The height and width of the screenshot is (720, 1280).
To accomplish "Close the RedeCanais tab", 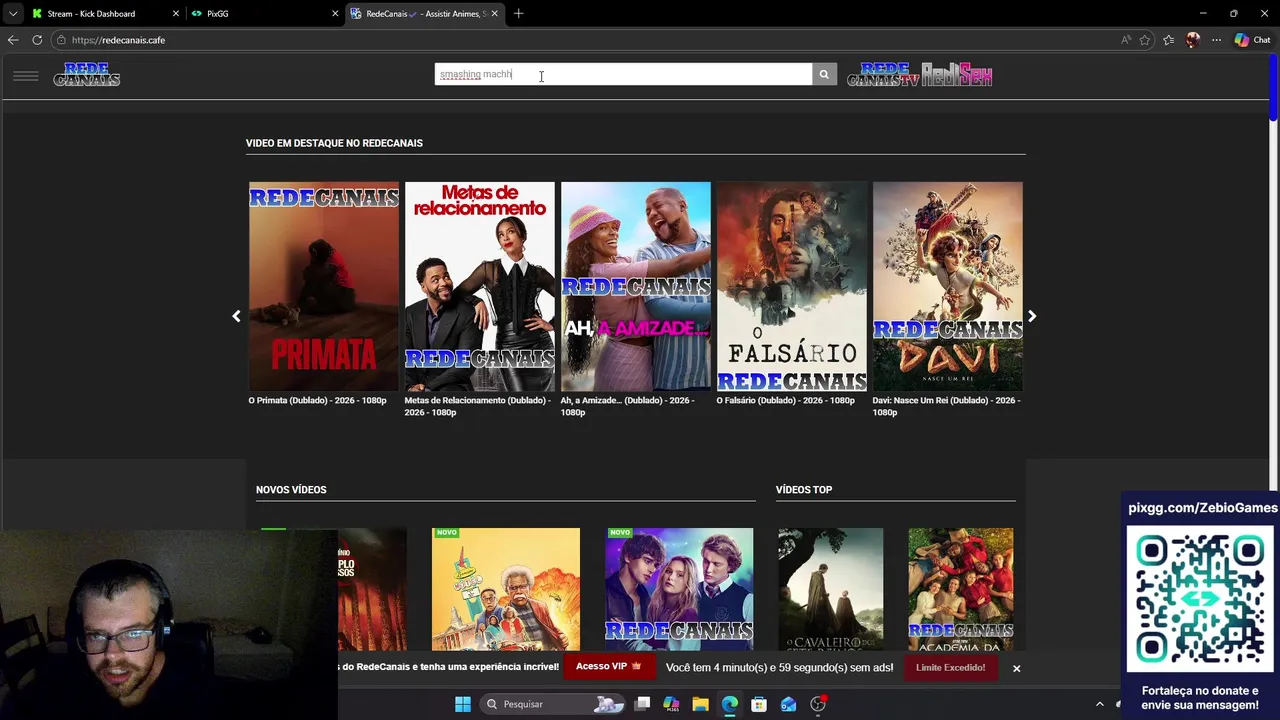I will (494, 14).
